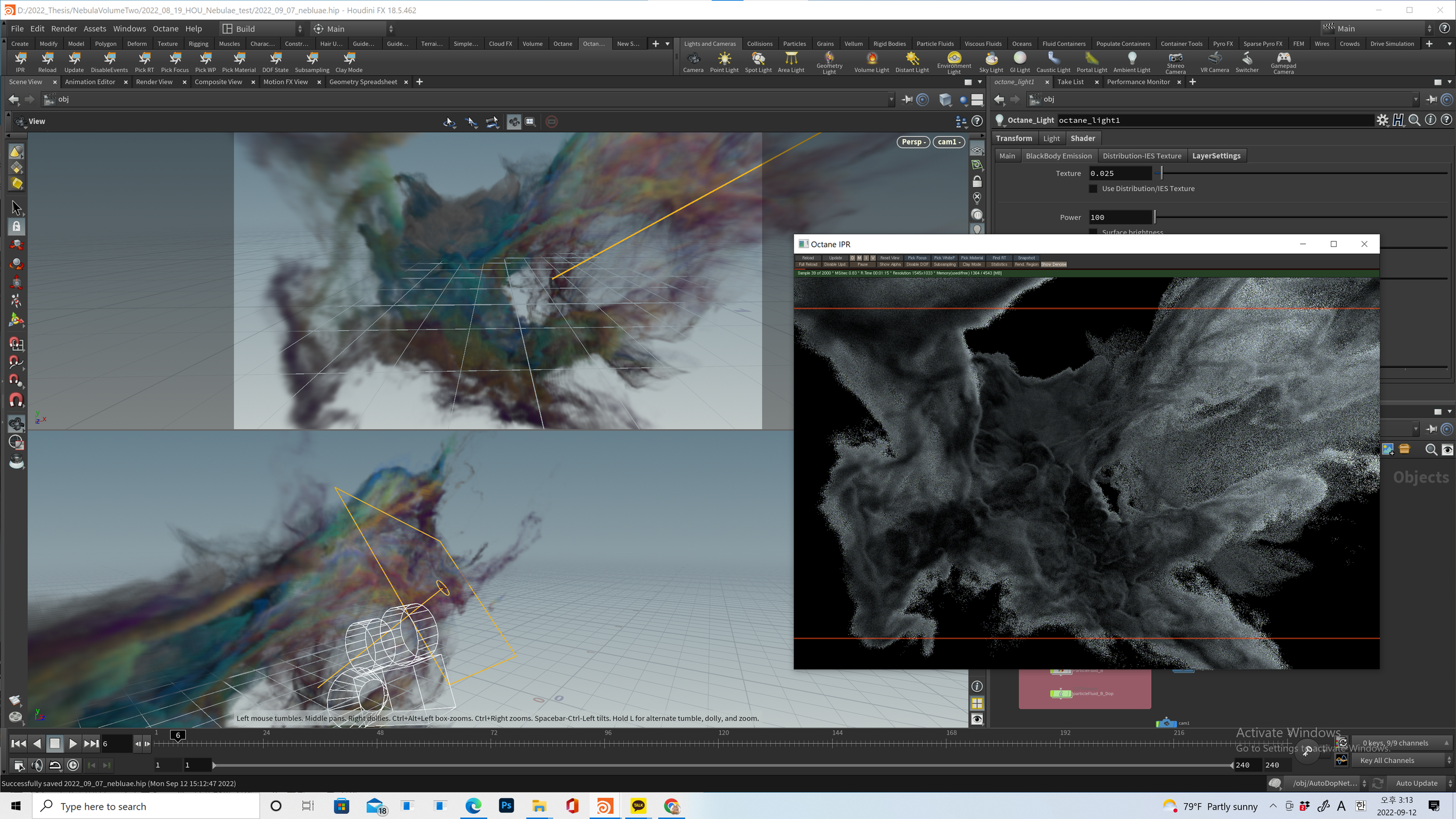Screen dimensions: 1456x819
Task: Open the cam1 camera dropdown
Action: point(949,142)
